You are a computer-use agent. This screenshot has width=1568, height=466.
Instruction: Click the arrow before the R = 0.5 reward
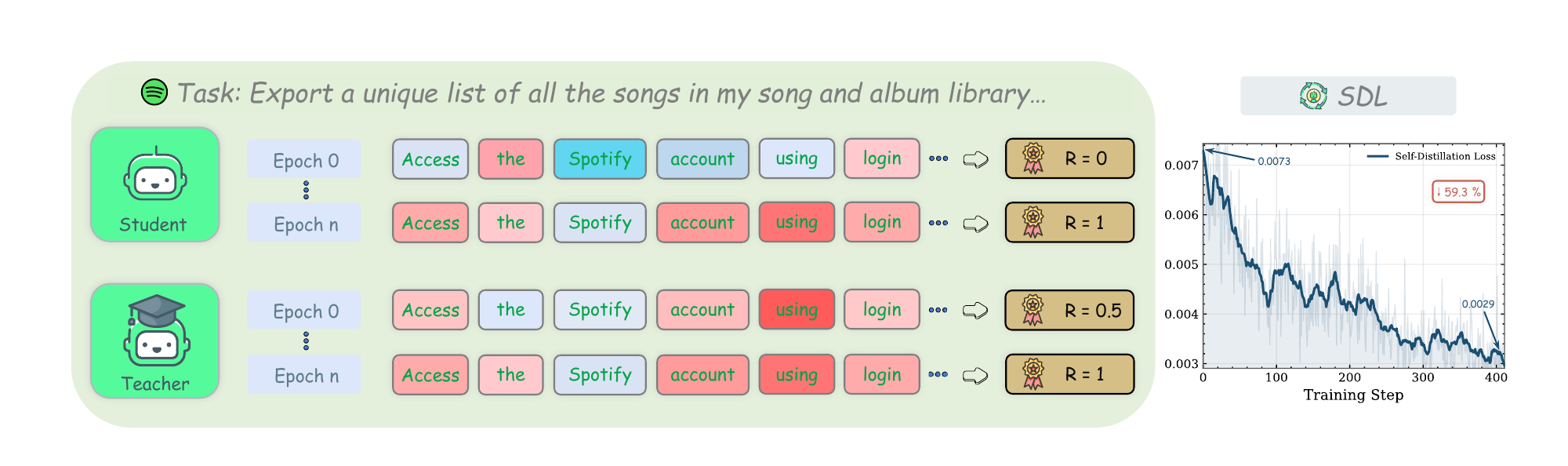click(975, 311)
